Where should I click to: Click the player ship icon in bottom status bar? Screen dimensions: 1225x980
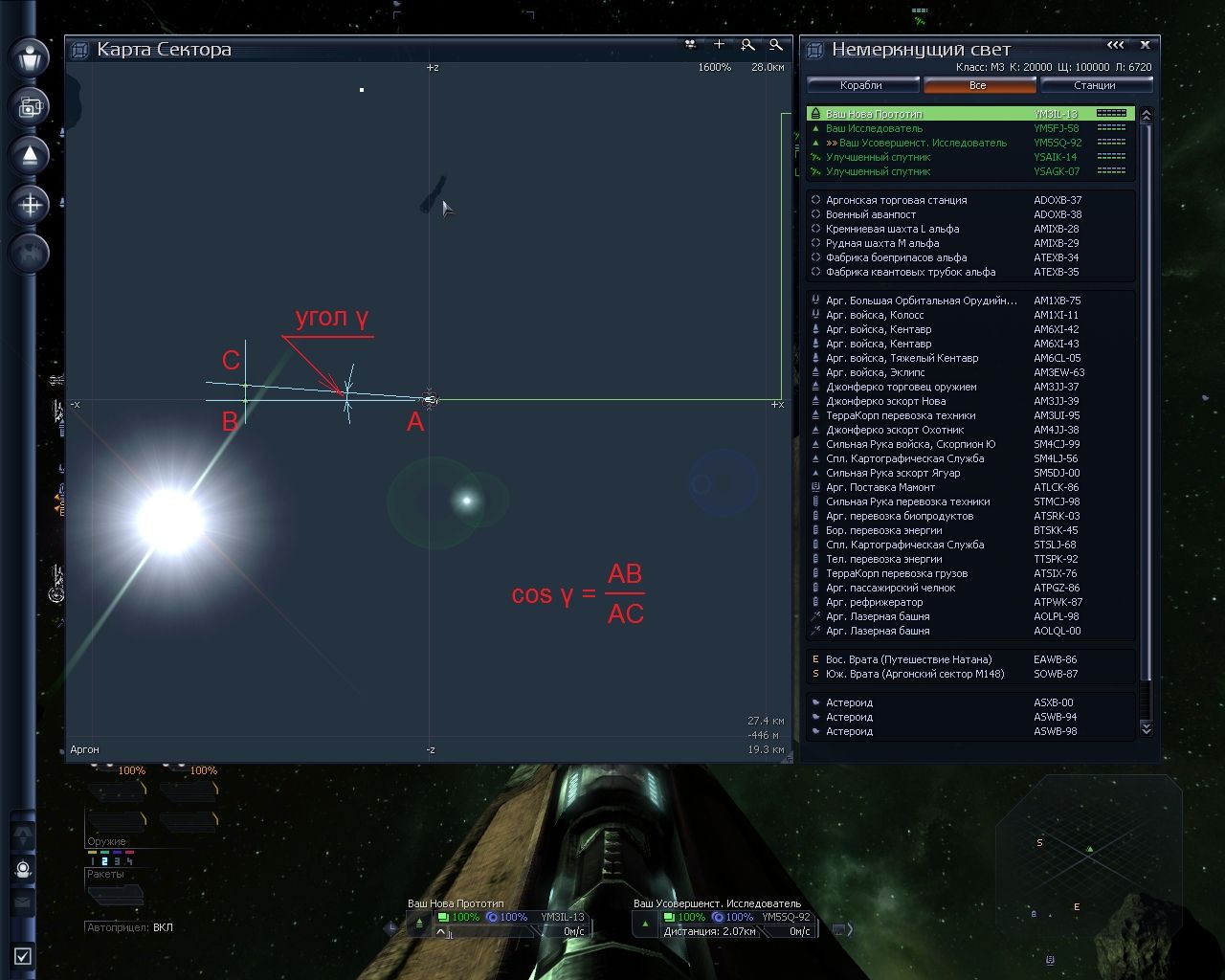point(418,924)
